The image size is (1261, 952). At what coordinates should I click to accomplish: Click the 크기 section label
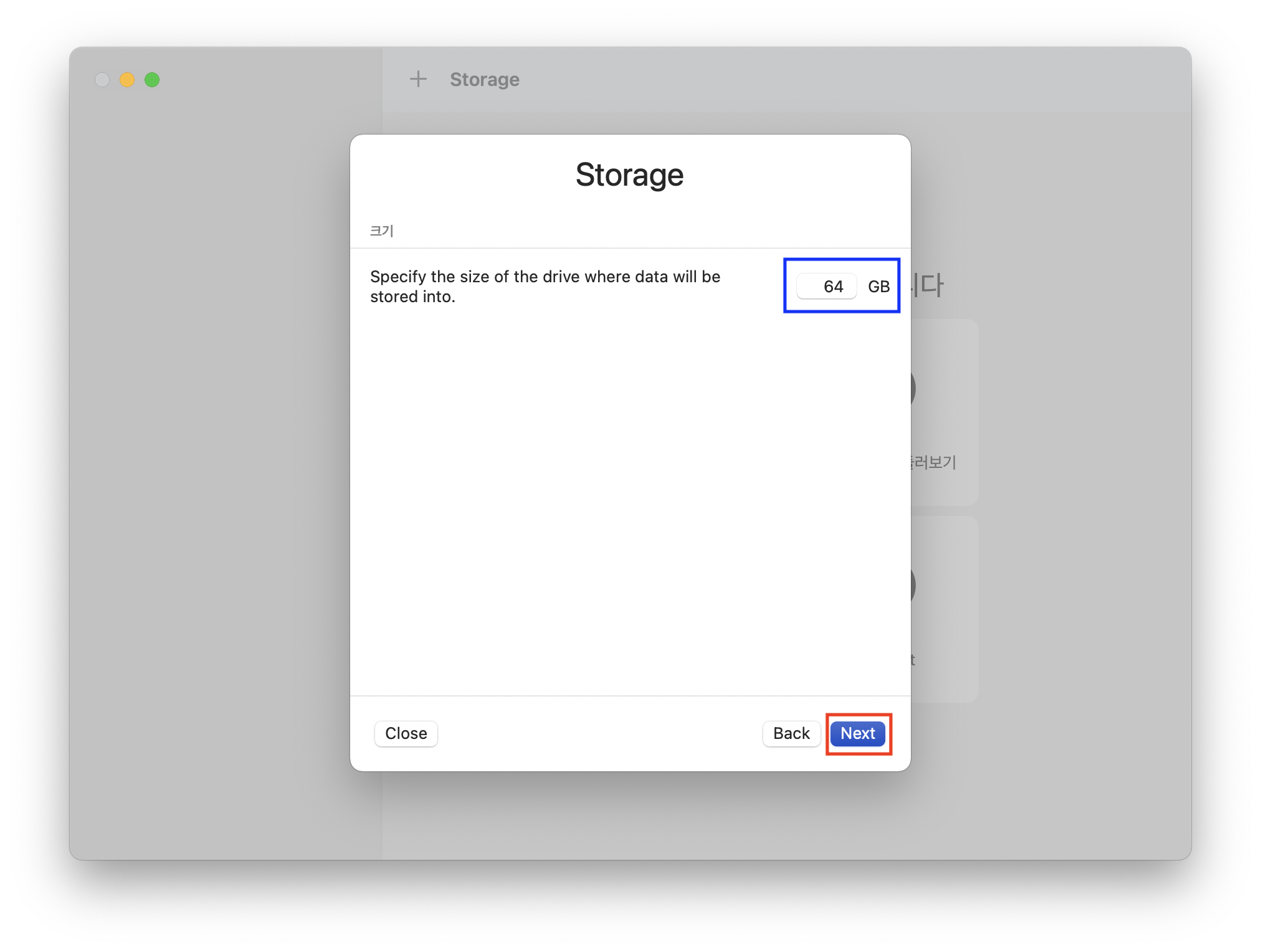[381, 231]
